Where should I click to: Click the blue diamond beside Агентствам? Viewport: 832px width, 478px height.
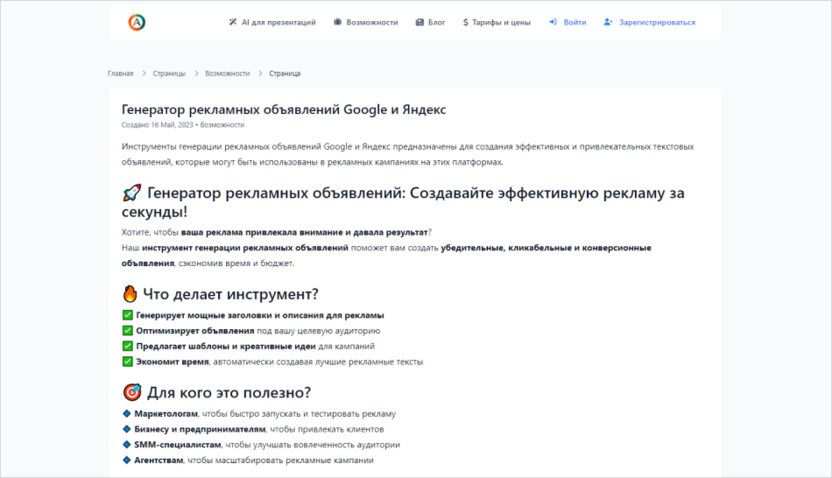tap(127, 460)
